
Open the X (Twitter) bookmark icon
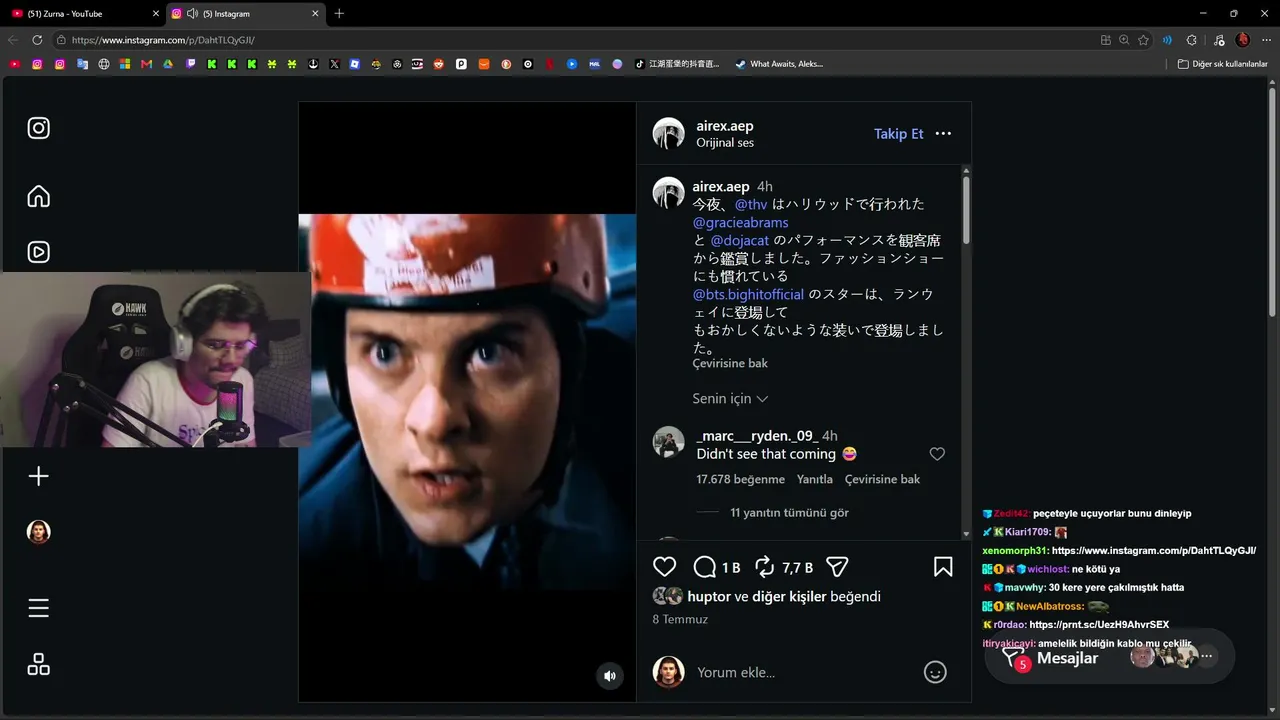334,64
